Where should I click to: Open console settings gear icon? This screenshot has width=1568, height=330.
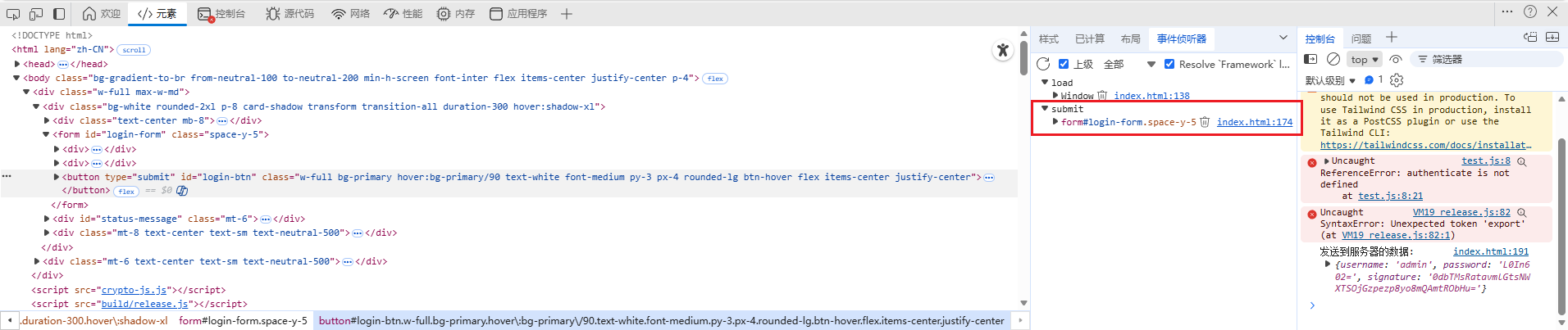pos(1397,79)
